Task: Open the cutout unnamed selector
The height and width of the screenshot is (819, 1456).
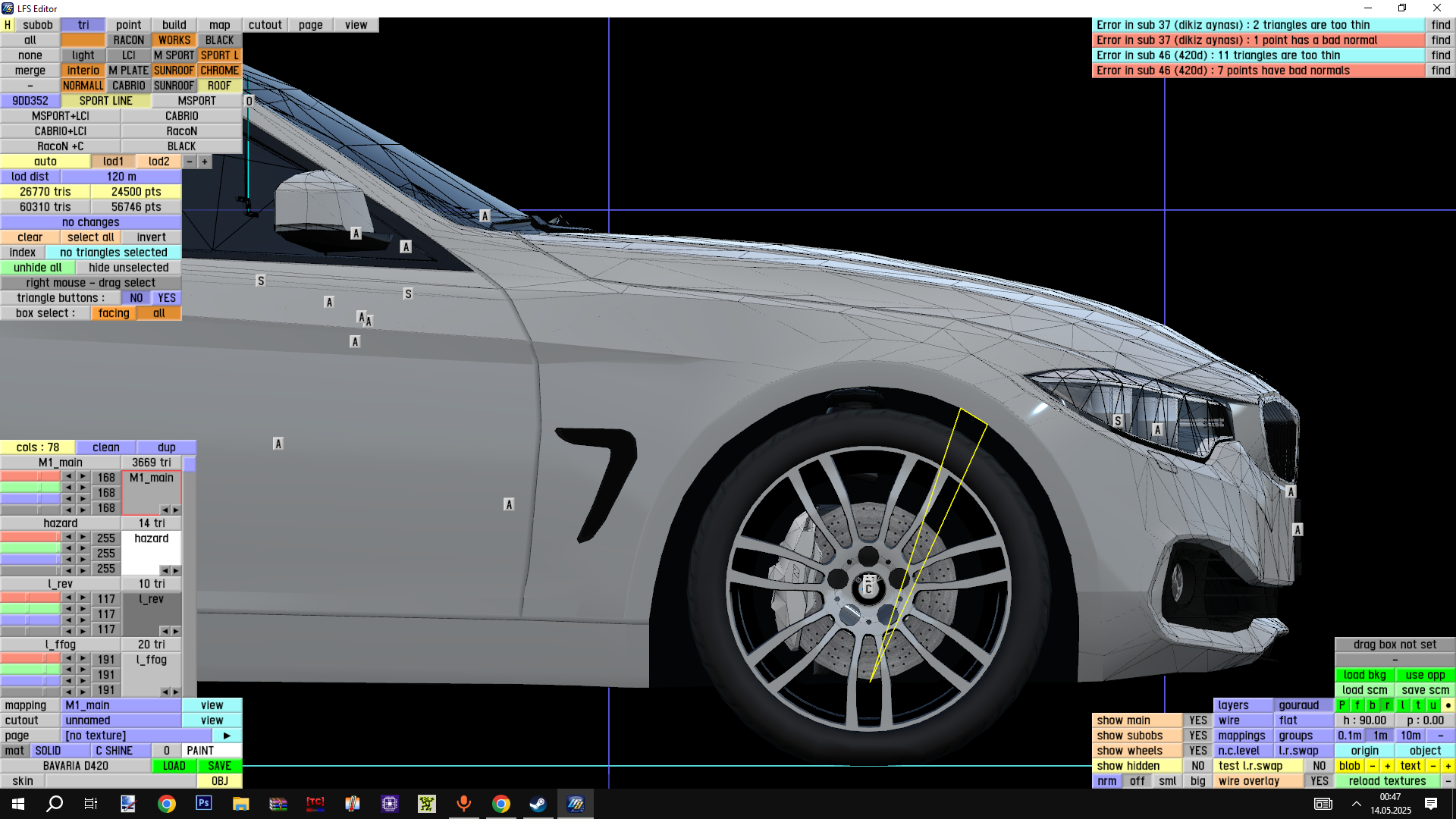Action: (x=121, y=720)
